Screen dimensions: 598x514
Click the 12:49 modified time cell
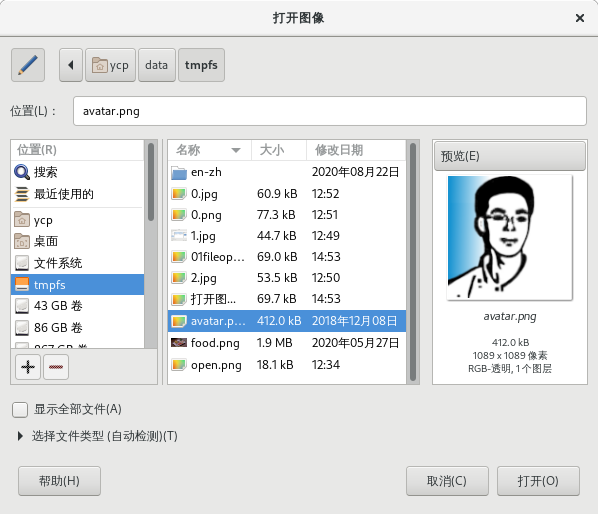(326, 236)
